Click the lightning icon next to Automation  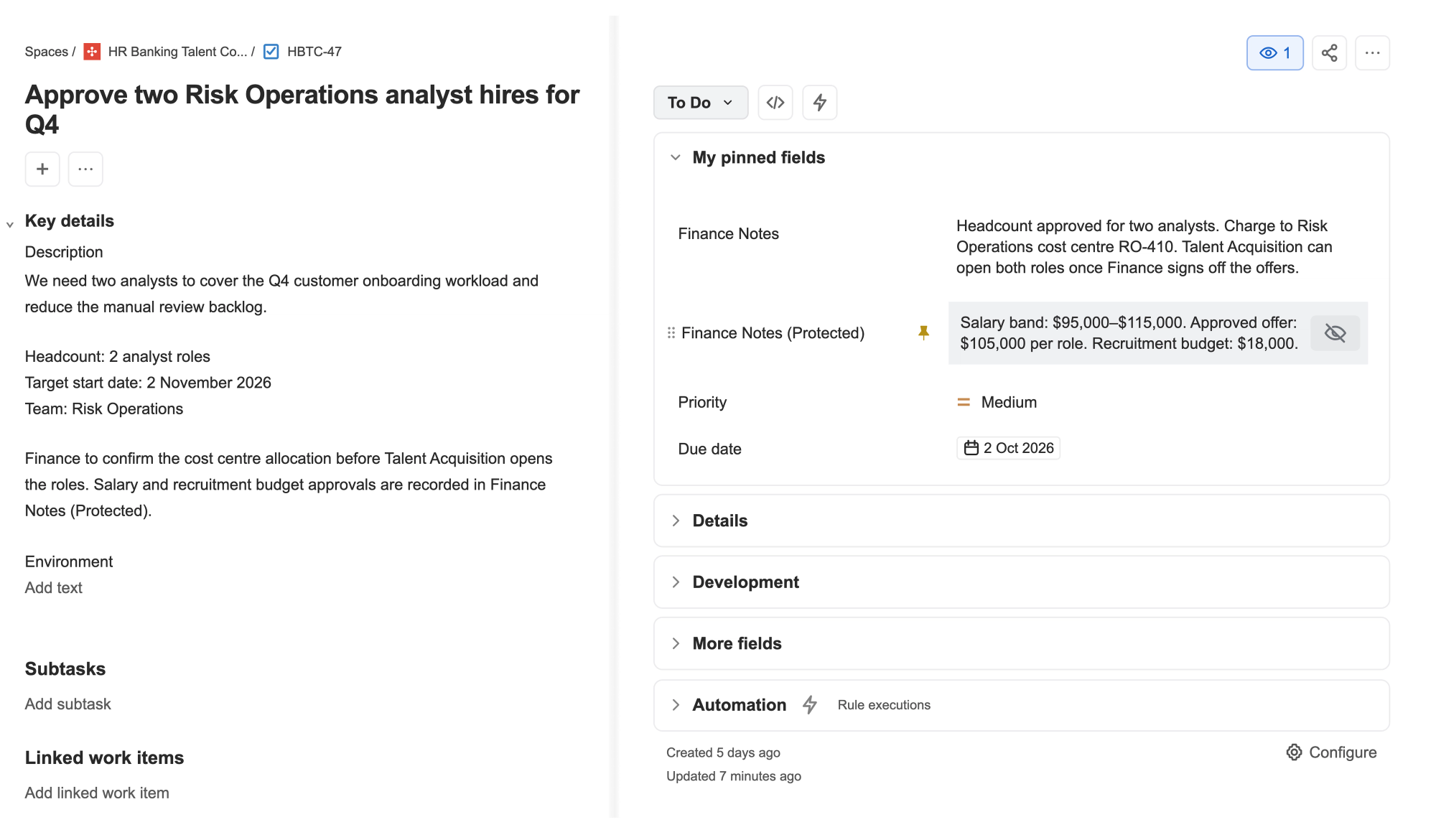810,705
